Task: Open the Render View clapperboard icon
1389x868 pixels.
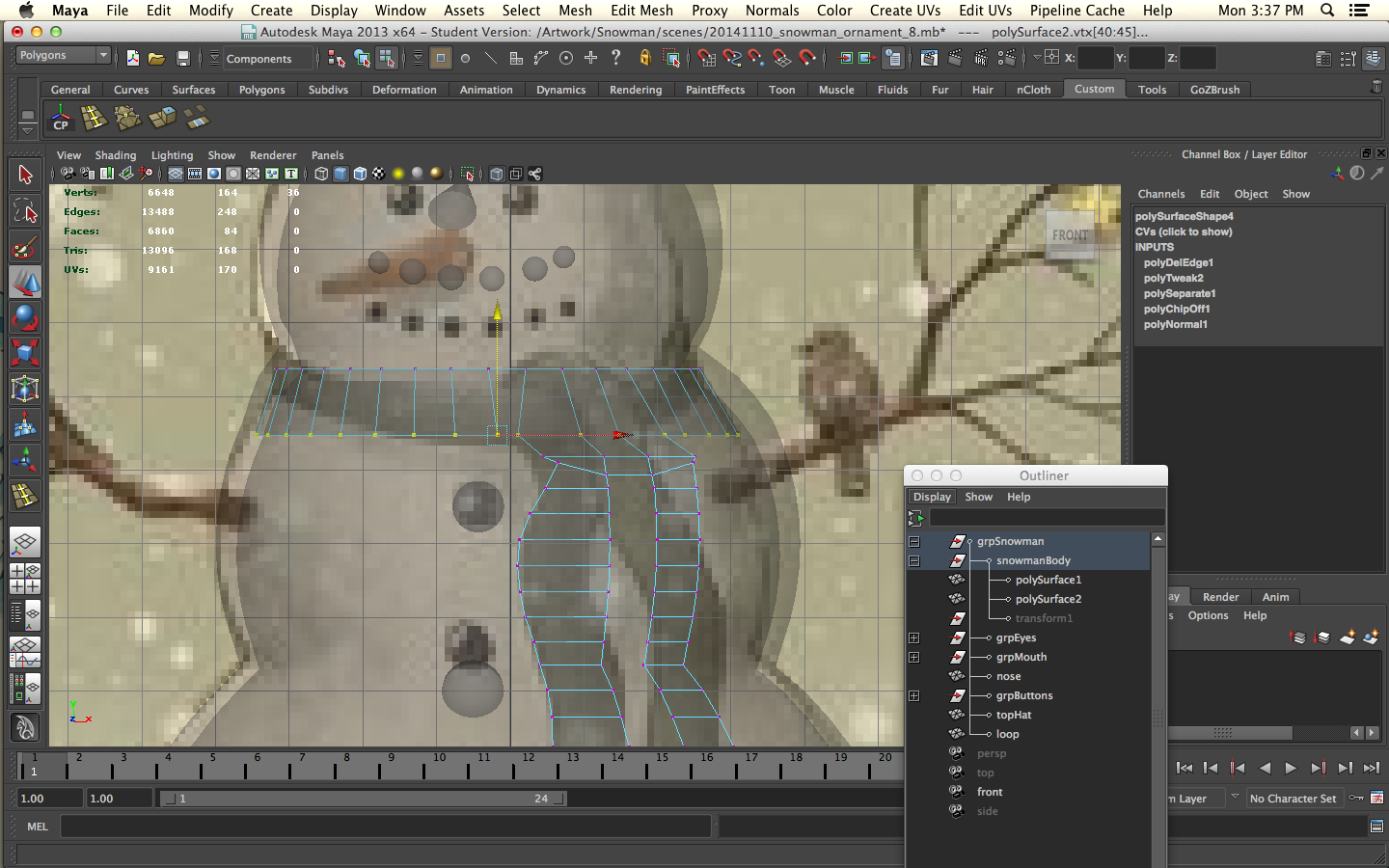Action: tap(928, 59)
